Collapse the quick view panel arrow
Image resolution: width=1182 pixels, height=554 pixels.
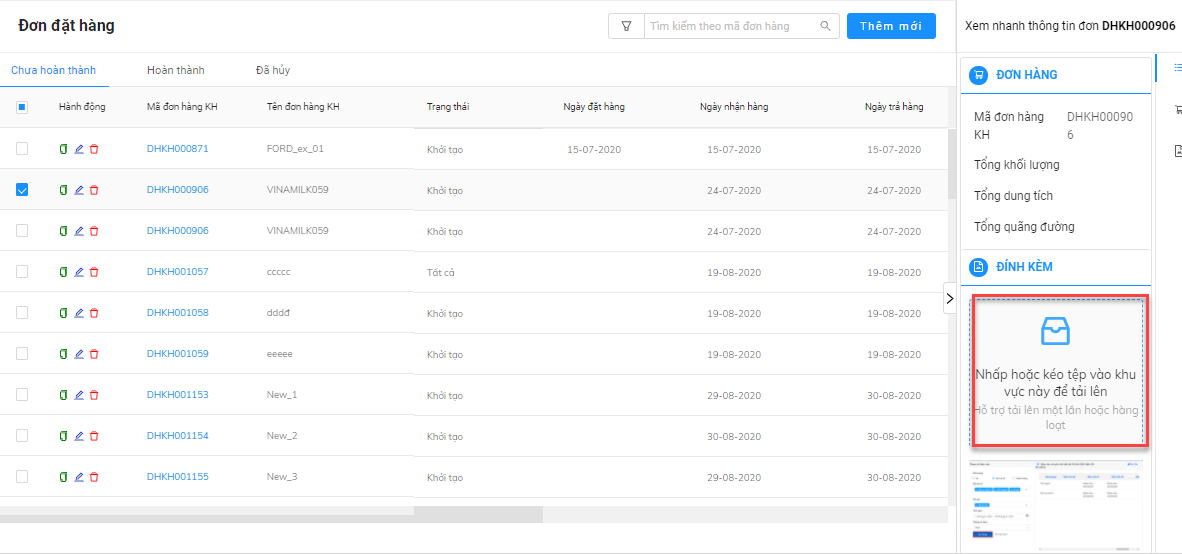pyautogui.click(x=949, y=298)
